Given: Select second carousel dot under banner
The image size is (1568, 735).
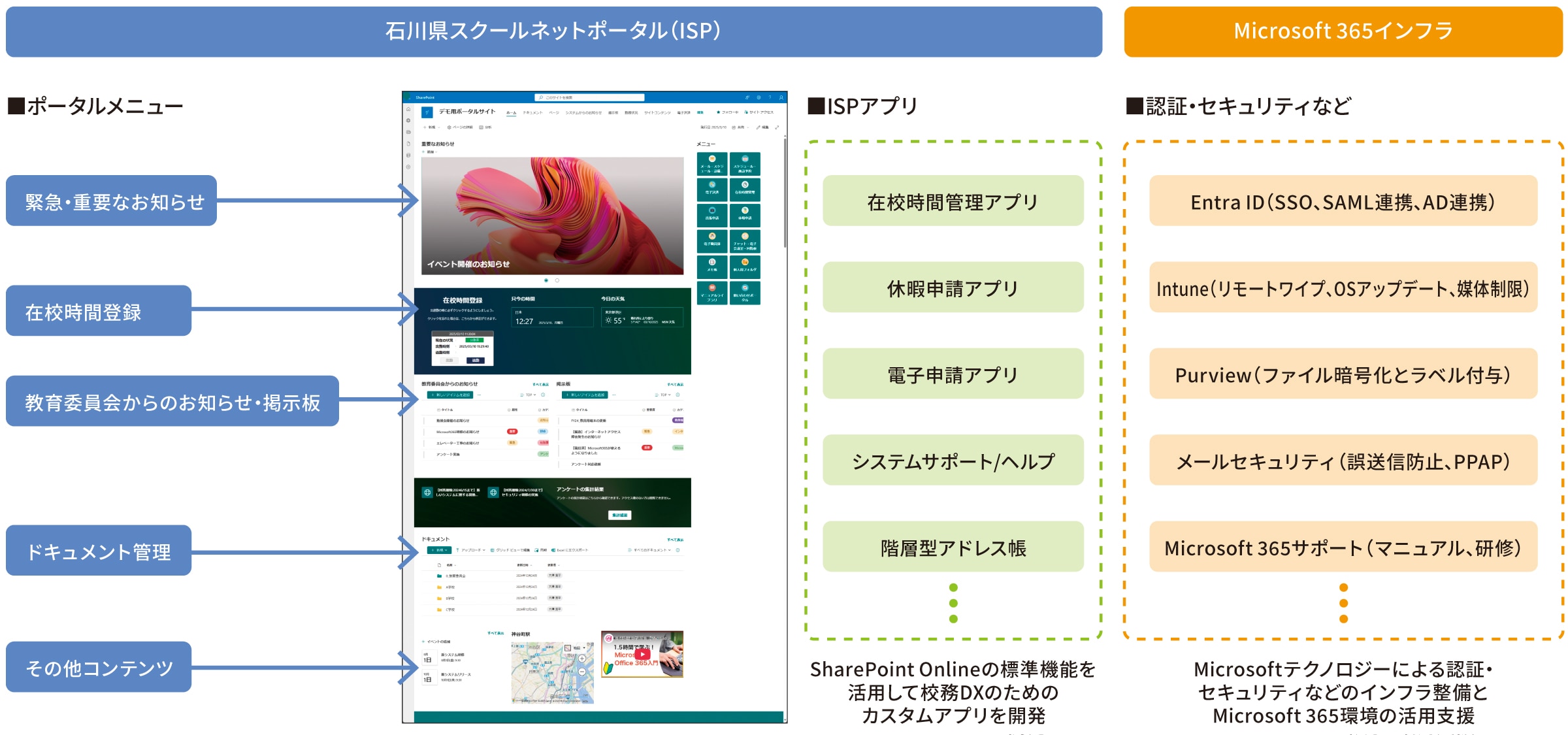Looking at the screenshot, I should click(x=557, y=280).
